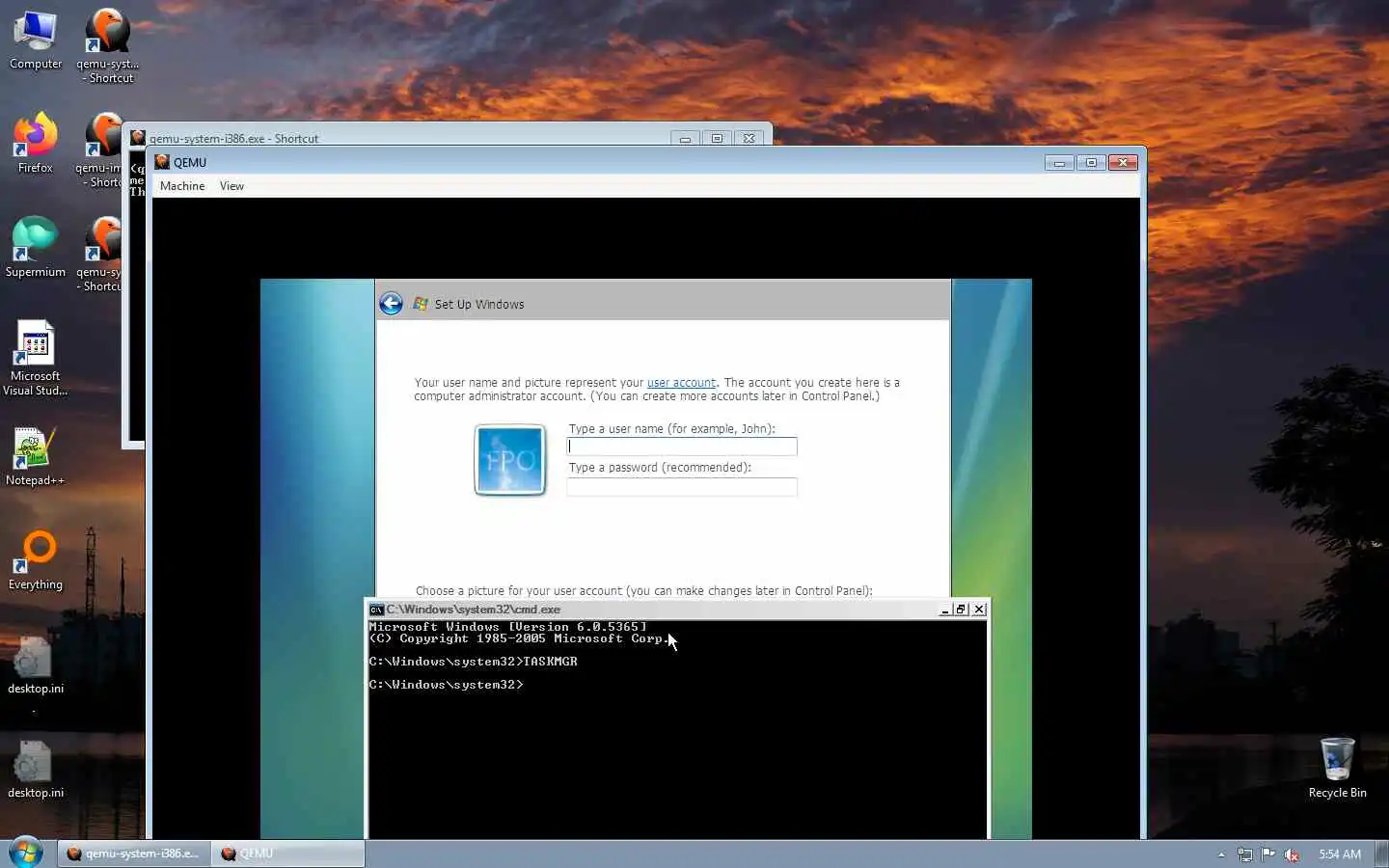The image size is (1389, 868).
Task: Click the QEMU taskbar button
Action: (288, 854)
